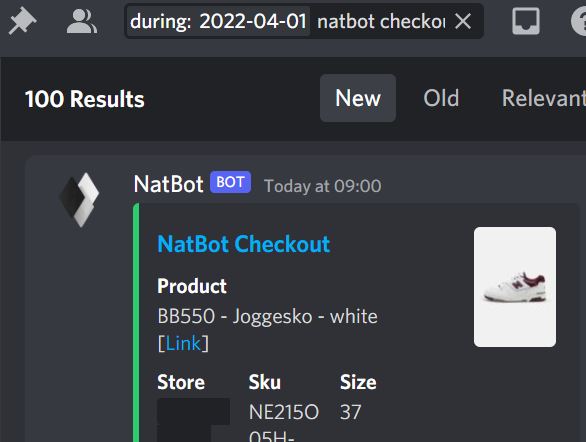Clear the search with the X icon
The height and width of the screenshot is (442, 586).
click(x=463, y=21)
